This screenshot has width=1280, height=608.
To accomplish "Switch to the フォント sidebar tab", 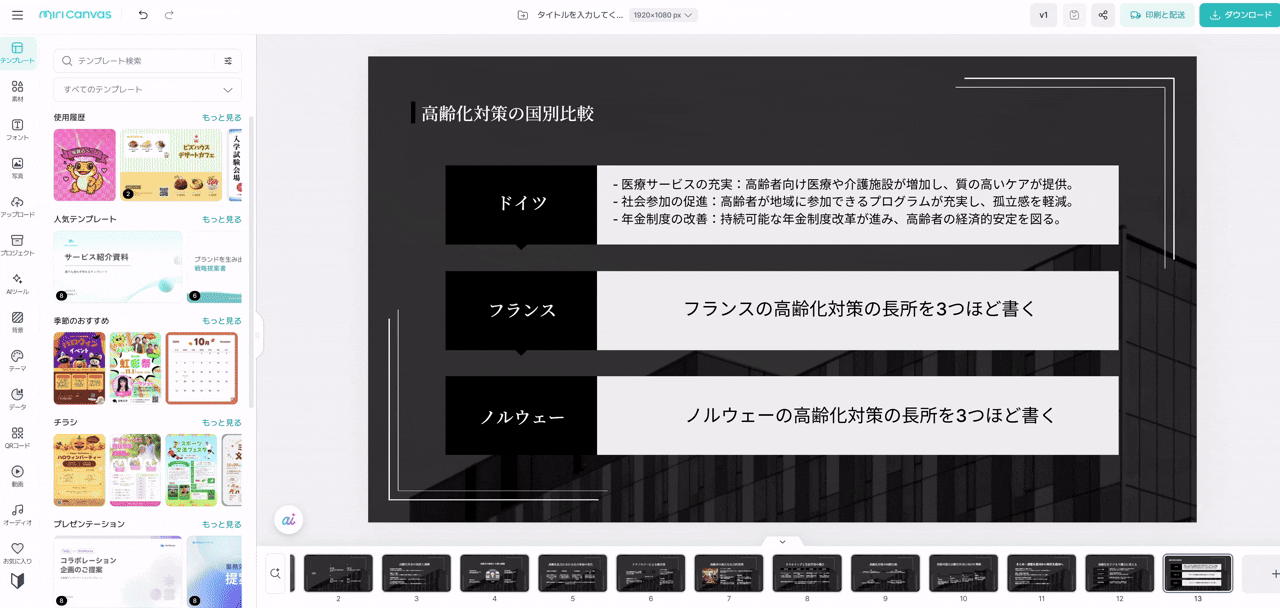I will (x=17, y=130).
